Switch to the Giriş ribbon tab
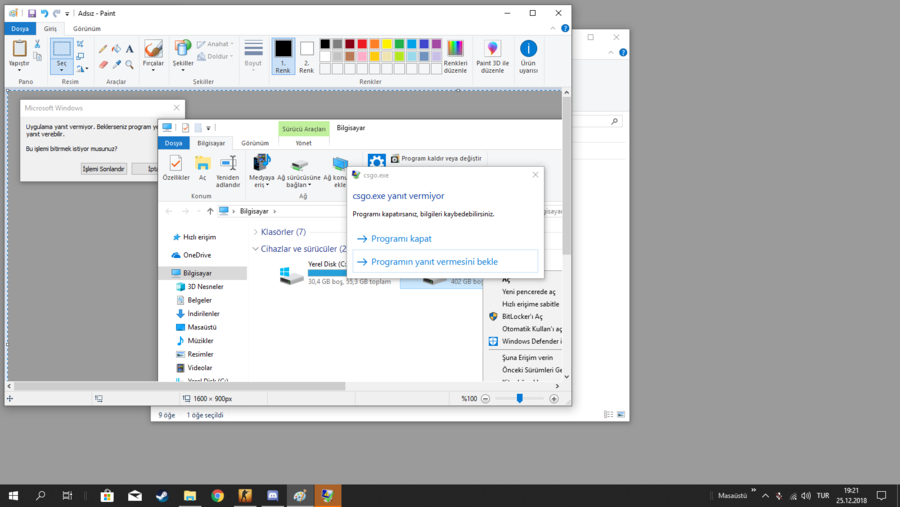 pyautogui.click(x=51, y=29)
